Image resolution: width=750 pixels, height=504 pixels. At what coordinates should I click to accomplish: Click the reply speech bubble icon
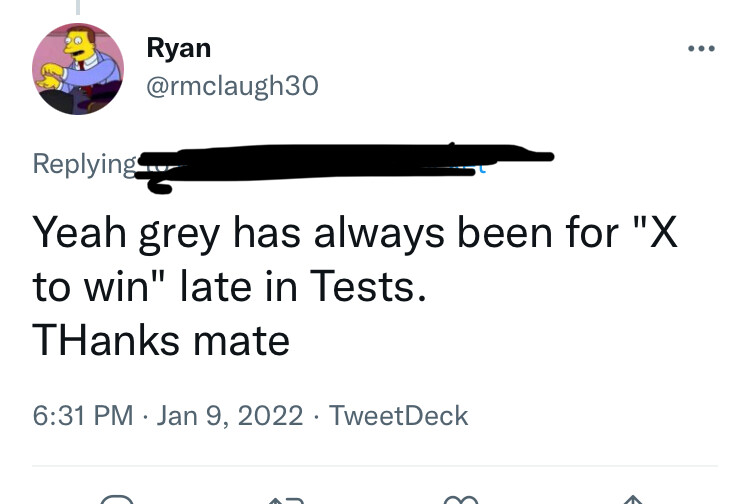pyautogui.click(x=117, y=499)
